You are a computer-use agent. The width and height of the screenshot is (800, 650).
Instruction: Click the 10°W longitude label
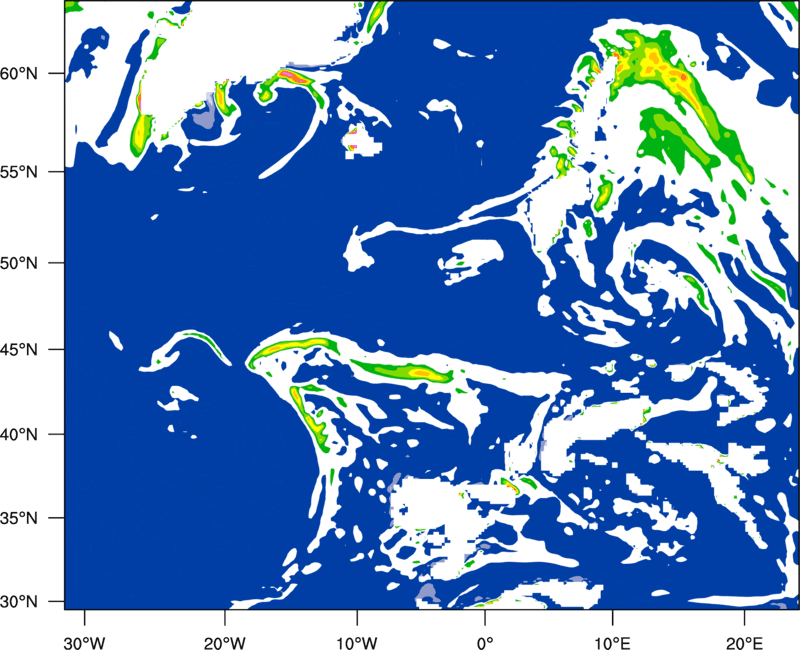point(357,643)
